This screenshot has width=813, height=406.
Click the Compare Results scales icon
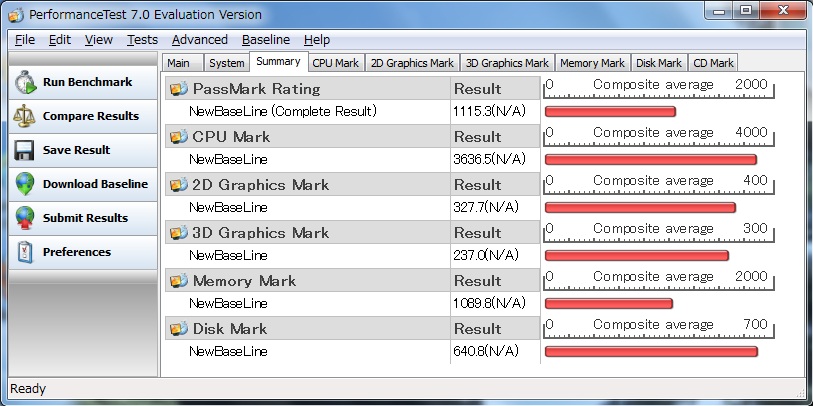click(24, 116)
